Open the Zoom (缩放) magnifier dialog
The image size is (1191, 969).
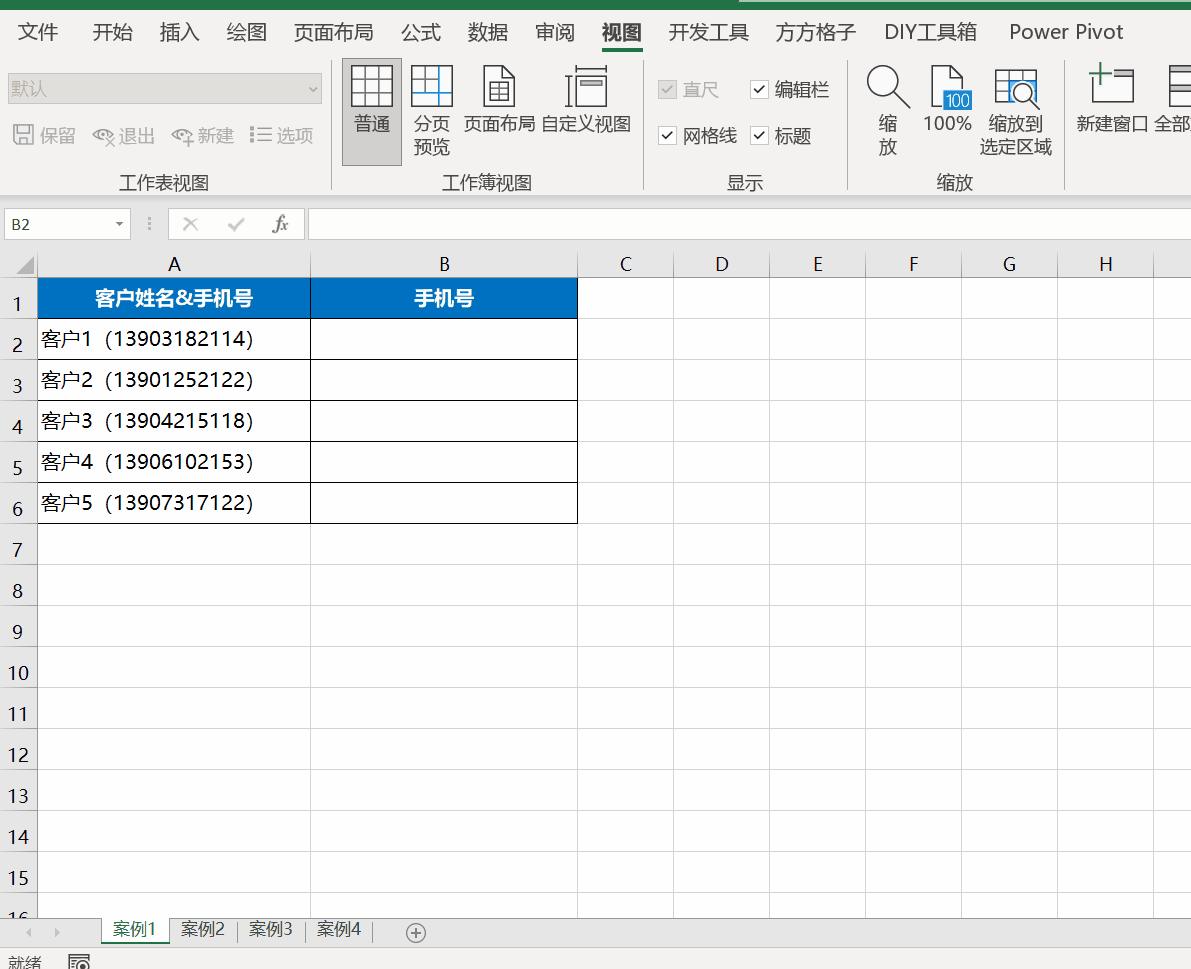click(887, 112)
